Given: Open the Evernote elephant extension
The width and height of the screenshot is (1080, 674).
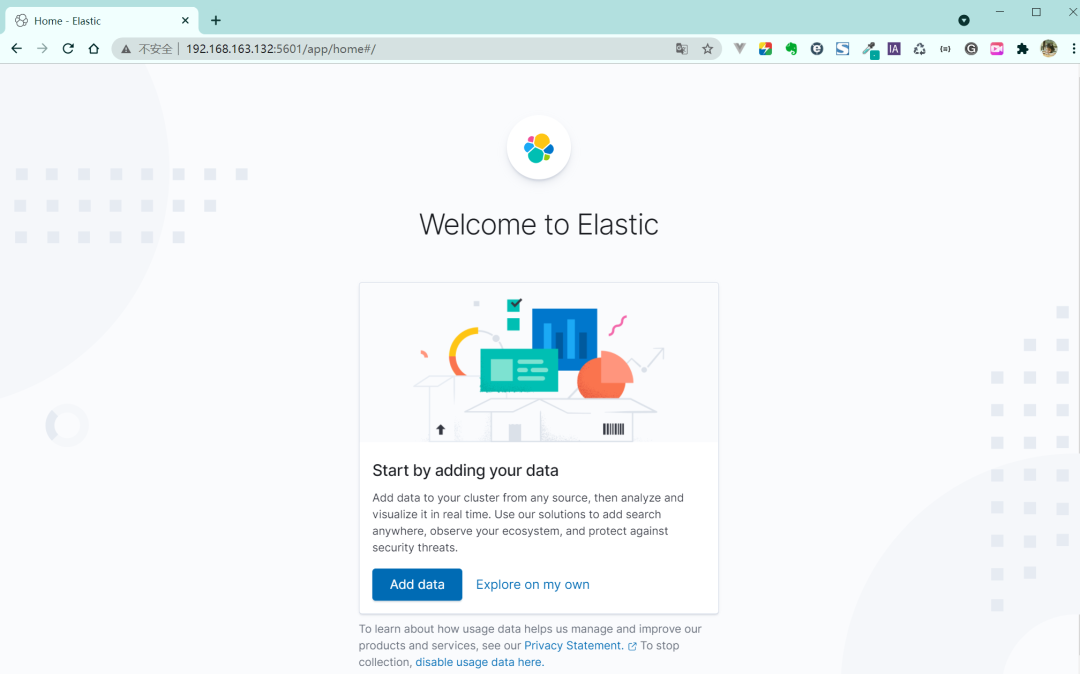Looking at the screenshot, I should point(791,49).
